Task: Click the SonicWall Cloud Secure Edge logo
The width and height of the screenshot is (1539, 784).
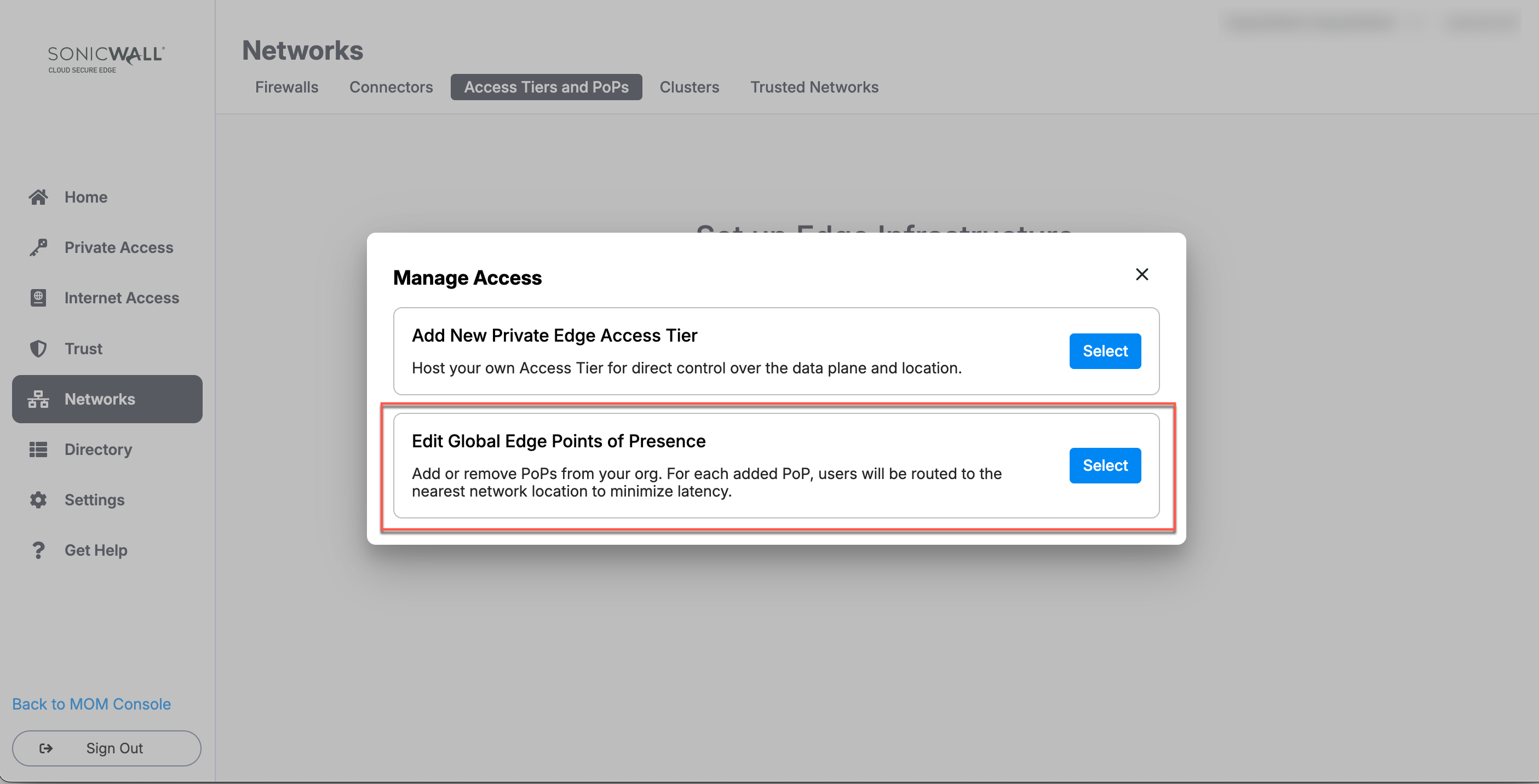Action: coord(106,59)
